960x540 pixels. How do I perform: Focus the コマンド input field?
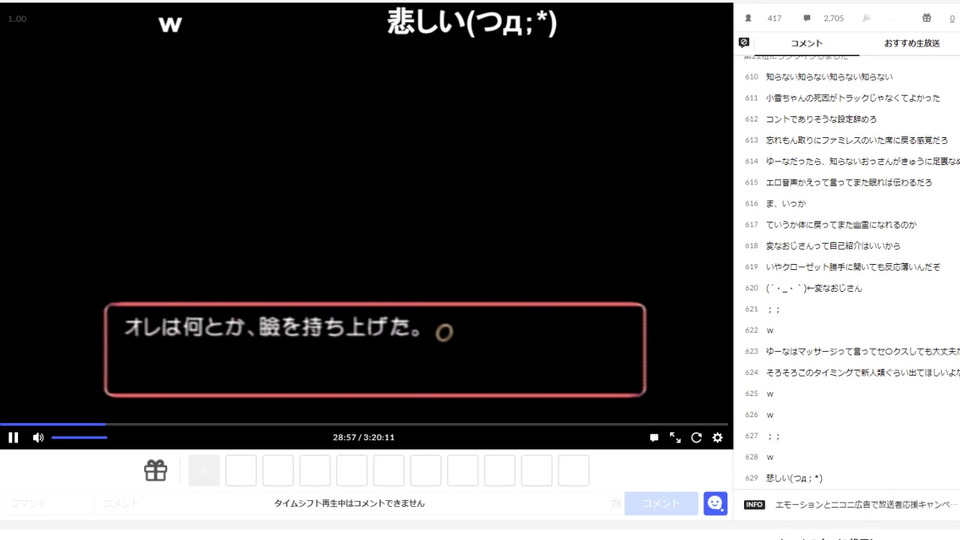pyautogui.click(x=47, y=503)
